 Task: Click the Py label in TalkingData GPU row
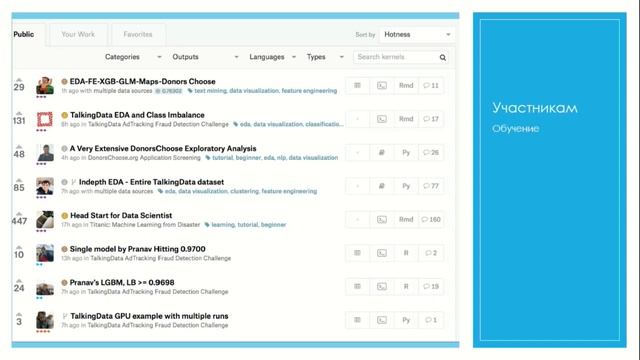click(x=406, y=320)
